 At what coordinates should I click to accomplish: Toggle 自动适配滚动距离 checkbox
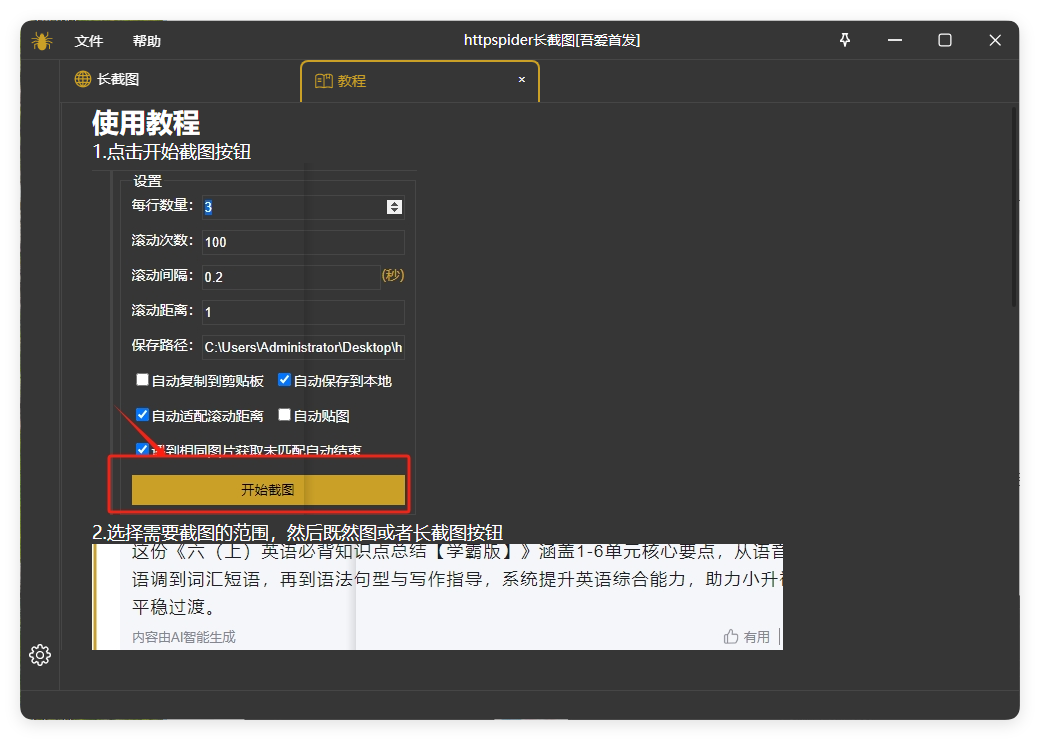tap(142, 415)
